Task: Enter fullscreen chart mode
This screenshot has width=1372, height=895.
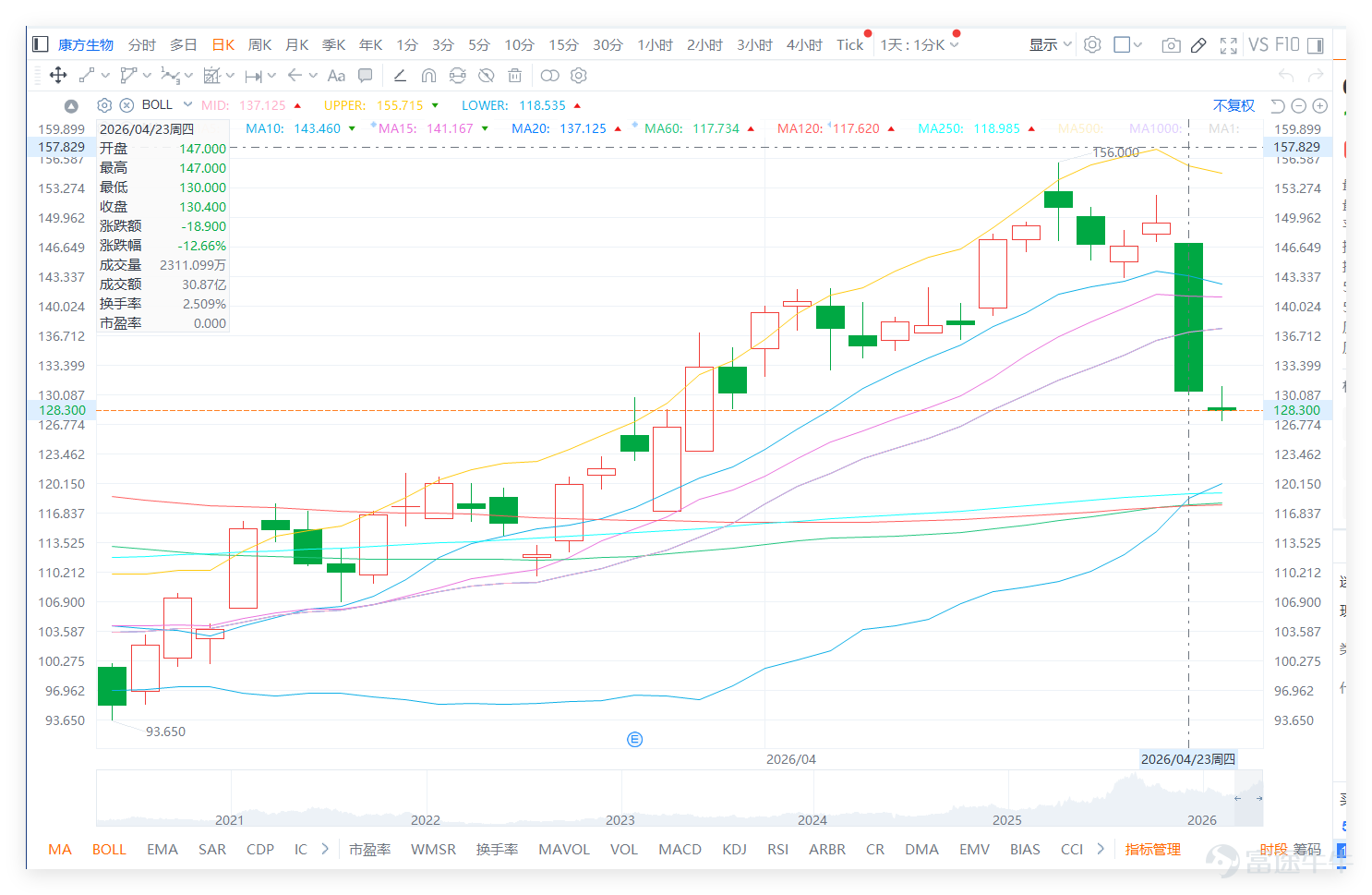Action: (x=1229, y=44)
